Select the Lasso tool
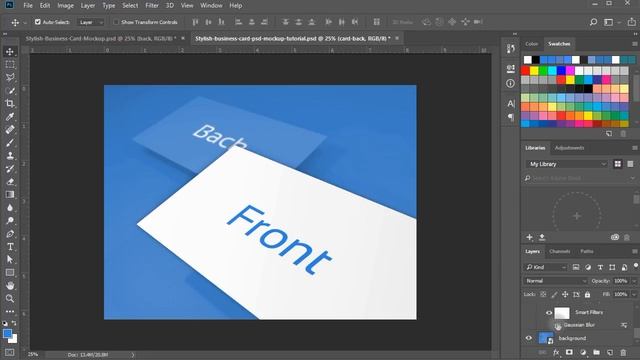Viewport: 640px width, 360px height. (10, 78)
